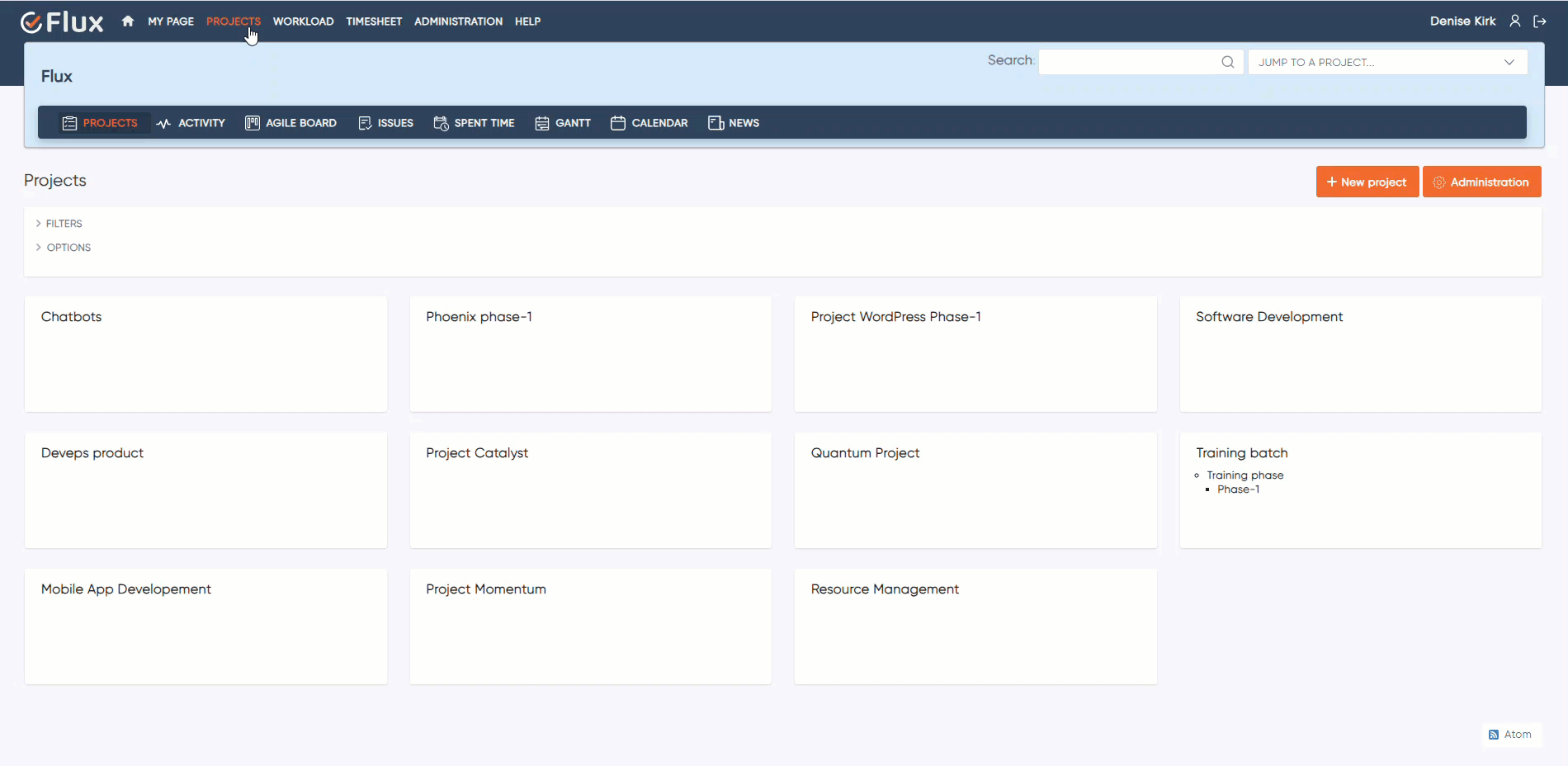
Task: Click the search magnifier icon
Action: click(x=1228, y=61)
